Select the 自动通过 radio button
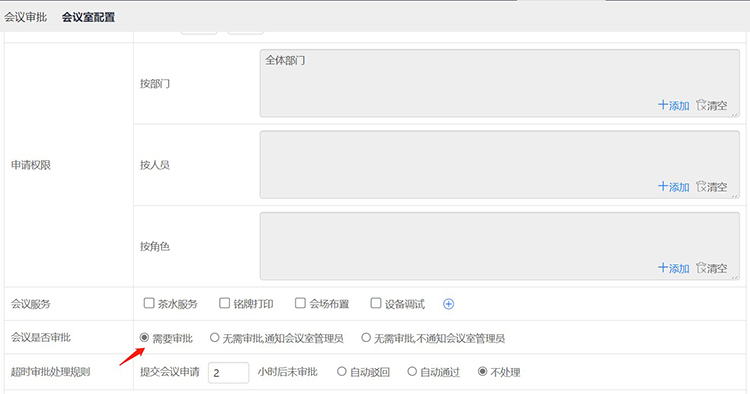The width and height of the screenshot is (750, 394). (x=412, y=372)
